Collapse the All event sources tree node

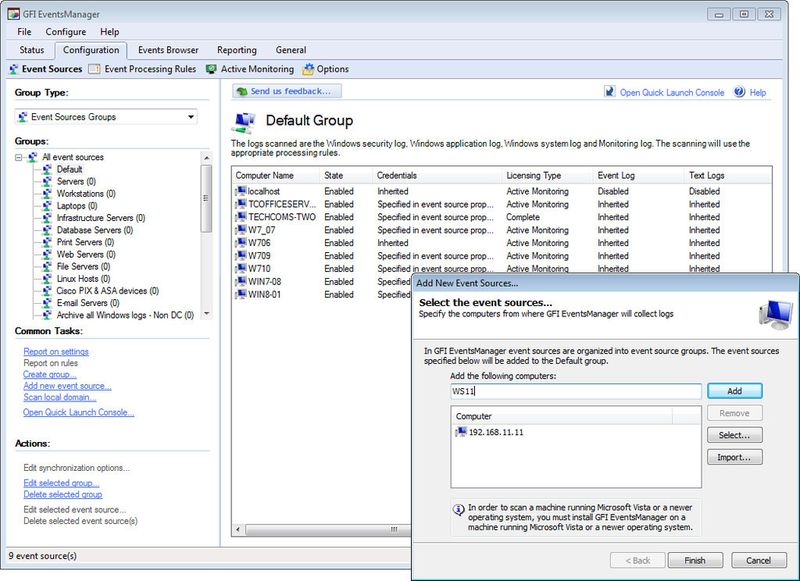[19, 158]
